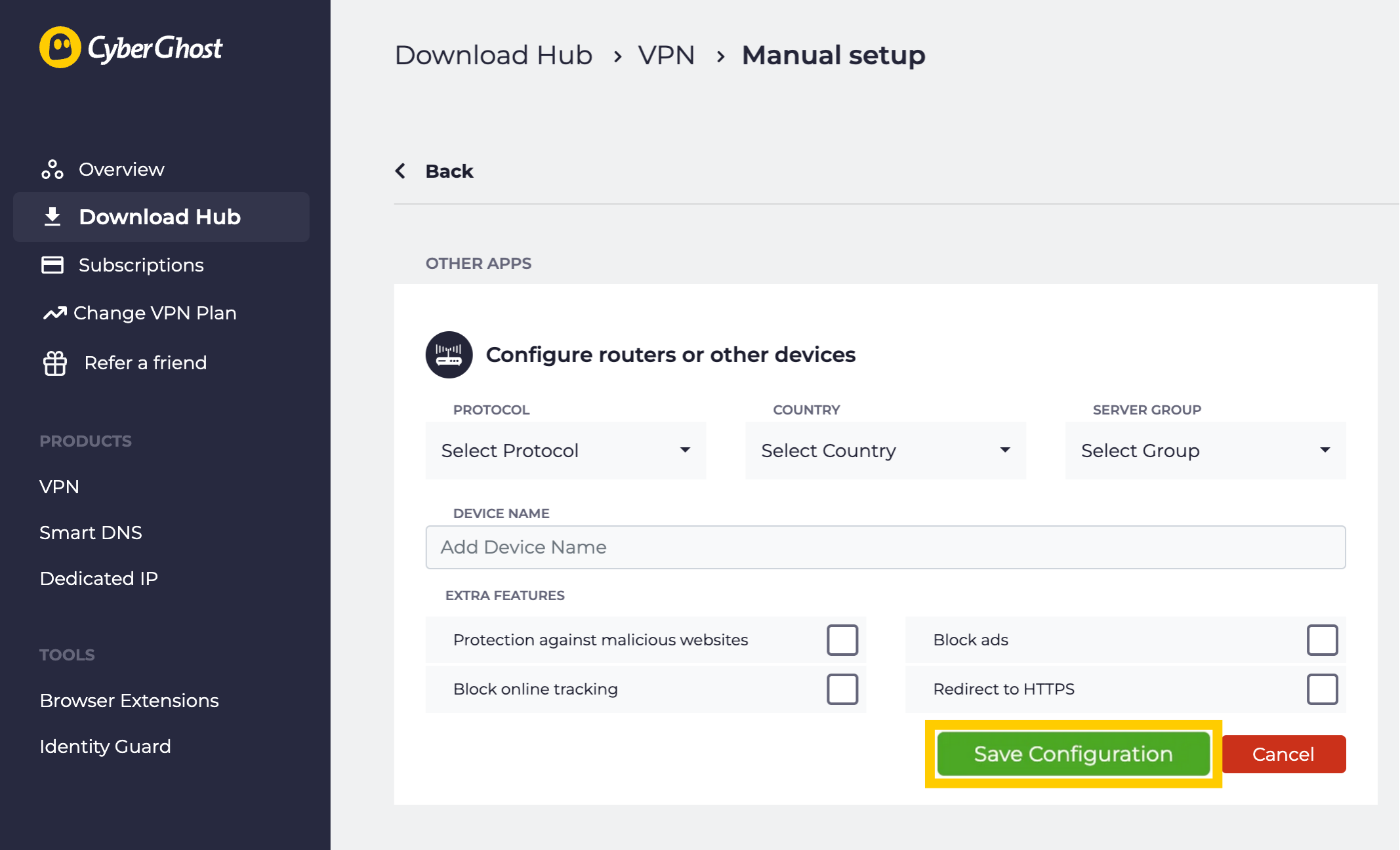Select Download Hub in the sidebar
The image size is (1400, 850).
pos(161,217)
